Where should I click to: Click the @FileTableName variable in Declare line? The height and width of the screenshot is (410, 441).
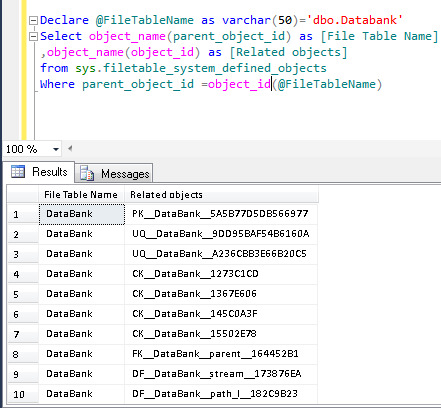[x=144, y=20]
